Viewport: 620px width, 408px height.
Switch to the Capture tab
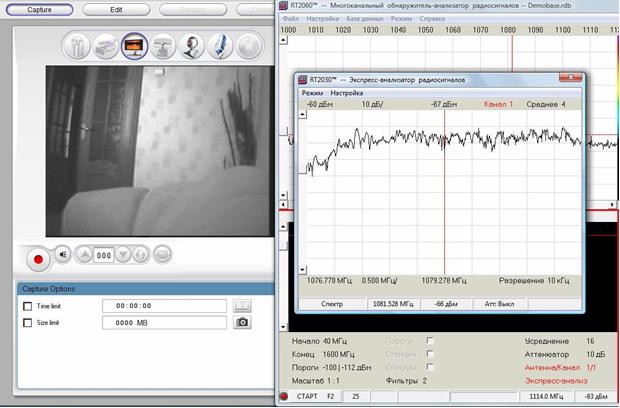(40, 9)
